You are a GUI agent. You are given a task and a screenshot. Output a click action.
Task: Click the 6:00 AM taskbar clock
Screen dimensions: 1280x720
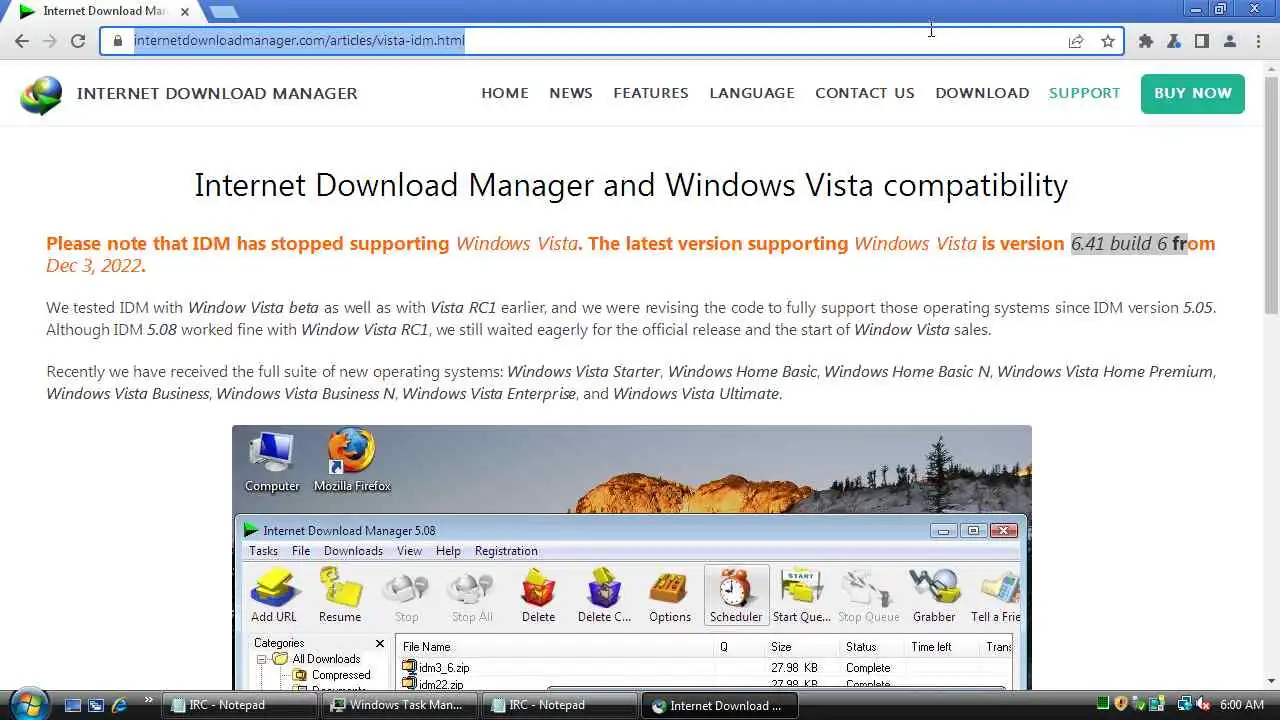pyautogui.click(x=1242, y=705)
